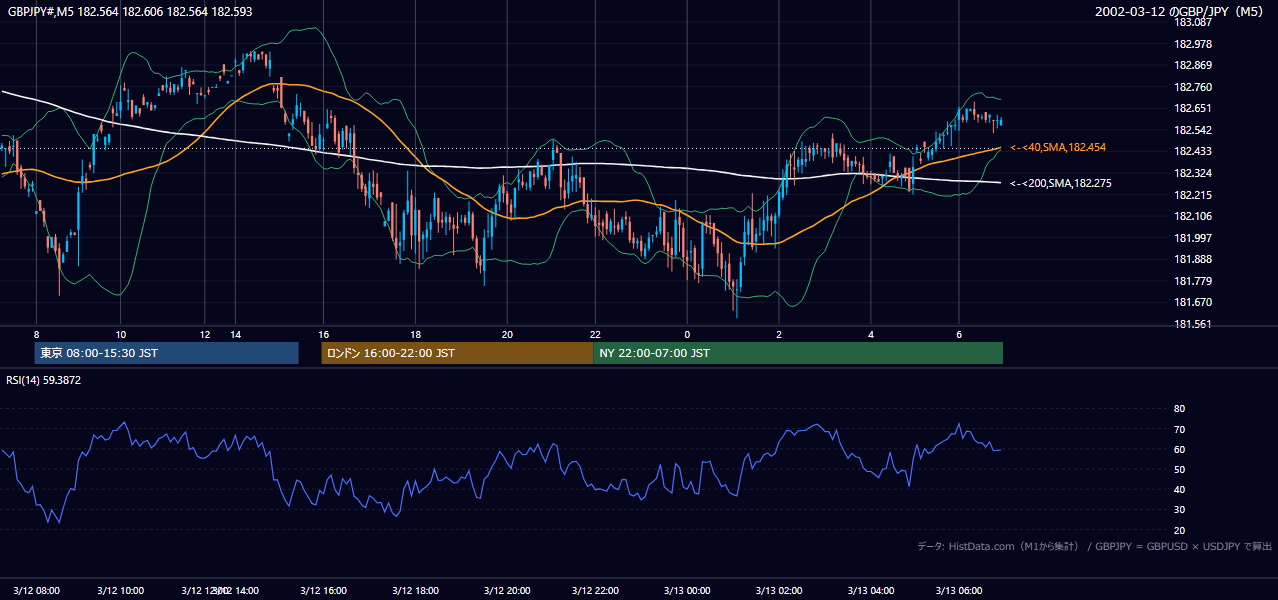
Task: Click price axis value 181.561
Action: [x=1193, y=324]
